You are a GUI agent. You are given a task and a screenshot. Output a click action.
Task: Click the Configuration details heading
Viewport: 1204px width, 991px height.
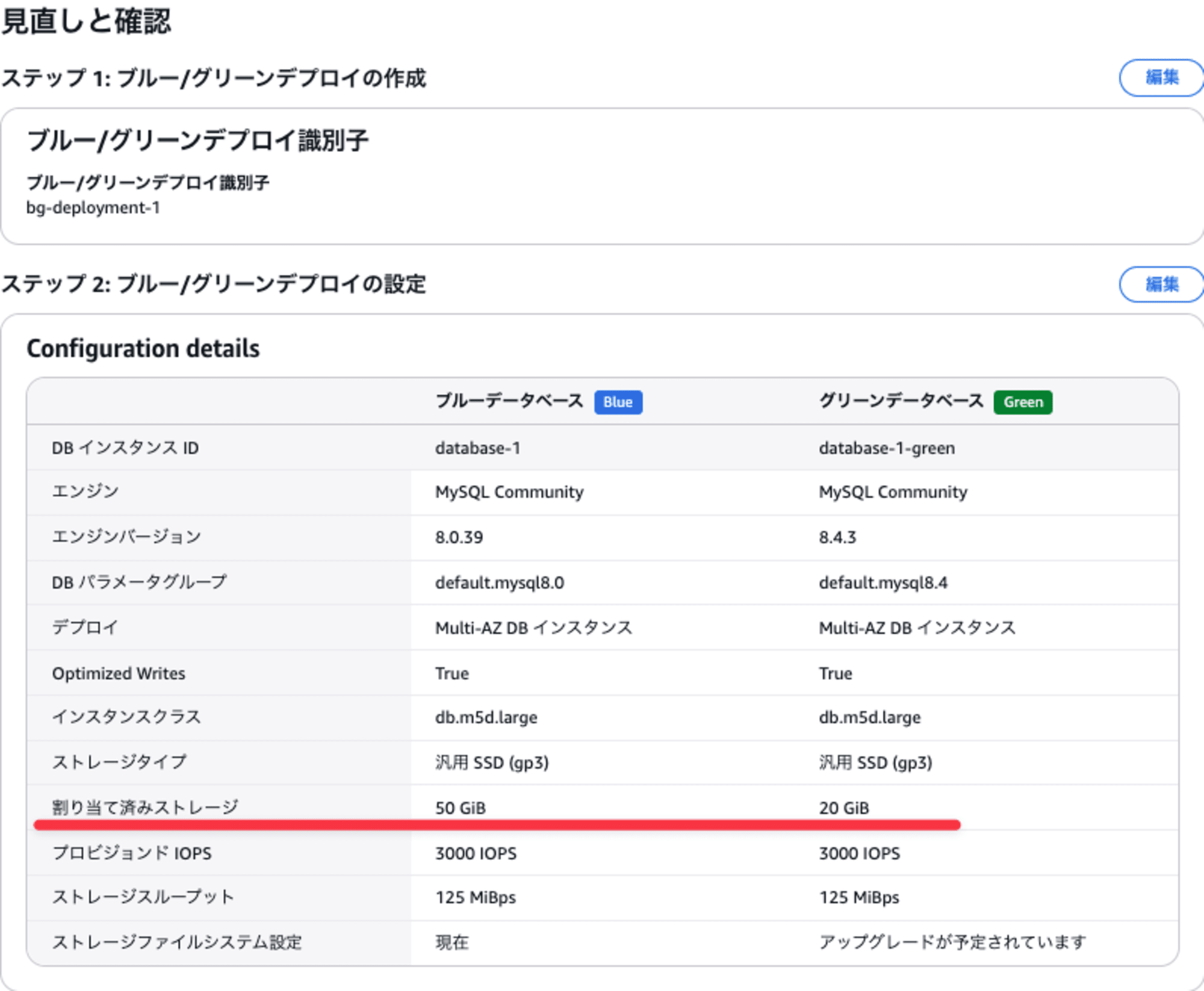click(x=143, y=349)
